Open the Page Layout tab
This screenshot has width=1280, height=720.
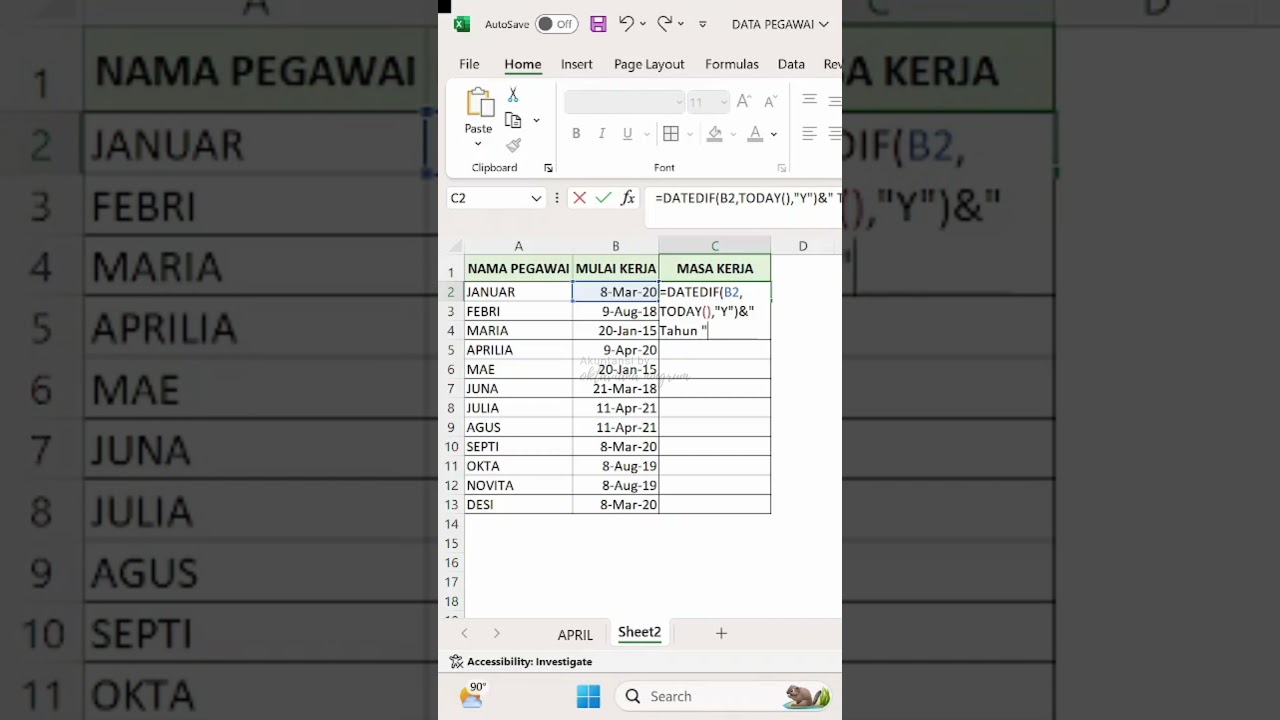click(649, 64)
